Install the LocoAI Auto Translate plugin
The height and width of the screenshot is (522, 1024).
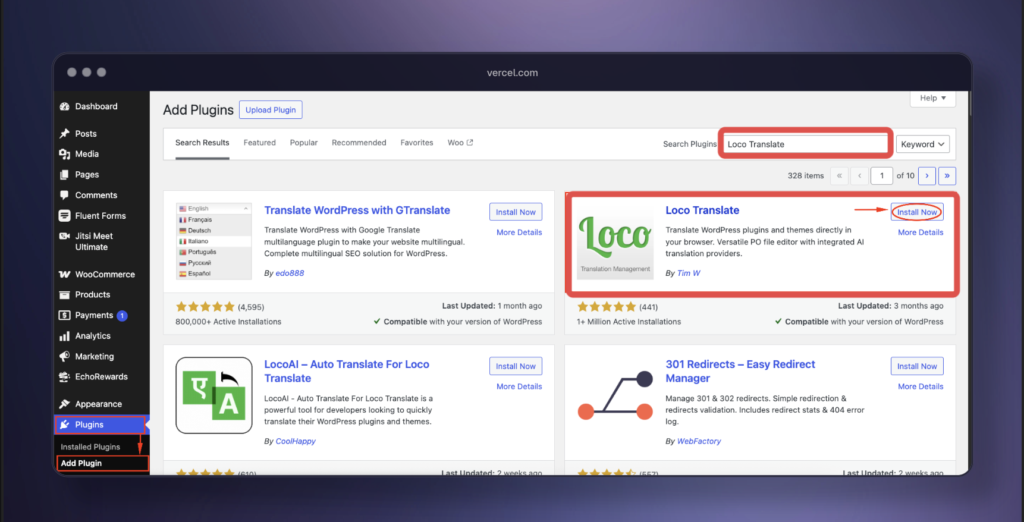pos(516,367)
